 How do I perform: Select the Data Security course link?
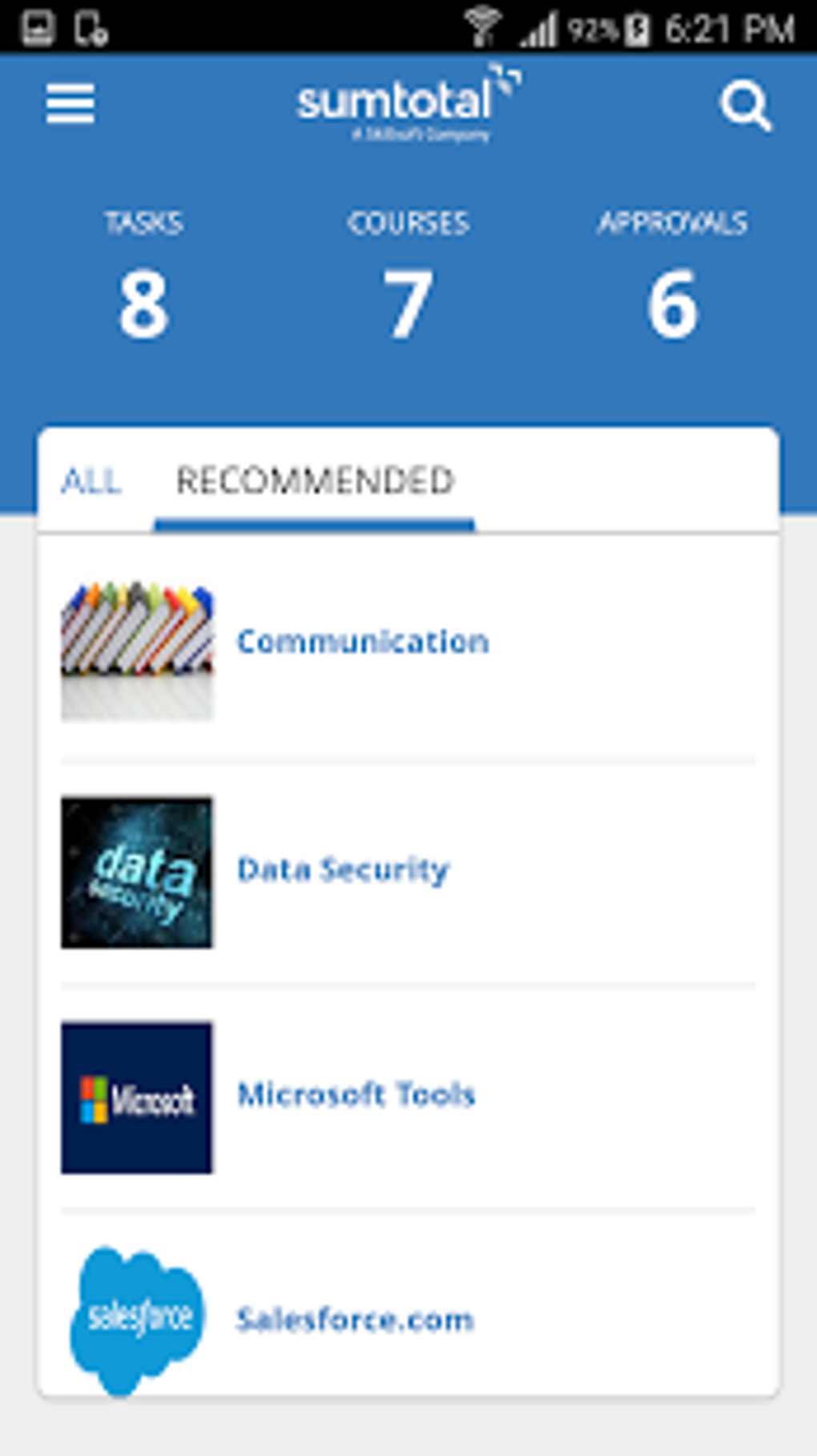pos(343,868)
